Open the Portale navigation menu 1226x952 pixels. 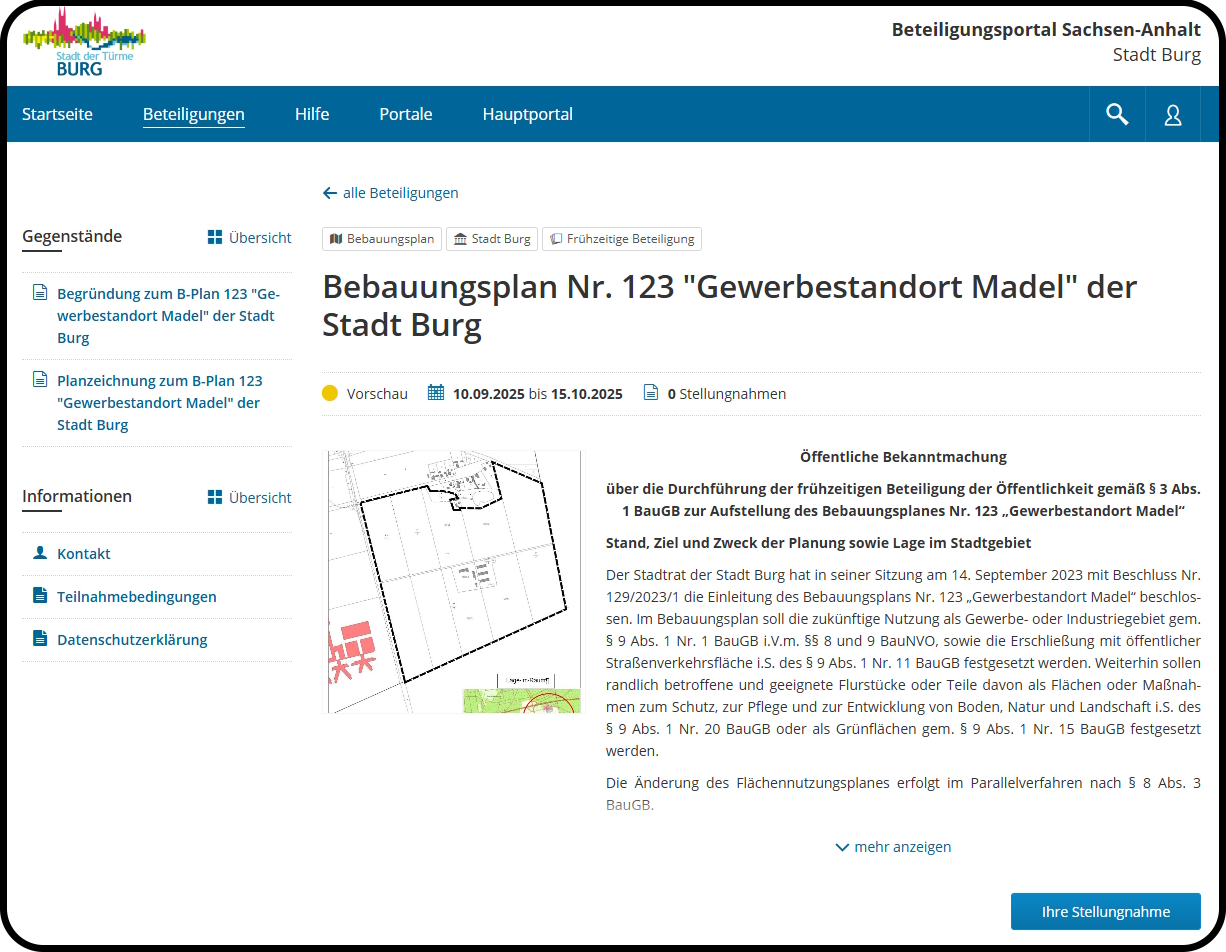click(x=405, y=114)
